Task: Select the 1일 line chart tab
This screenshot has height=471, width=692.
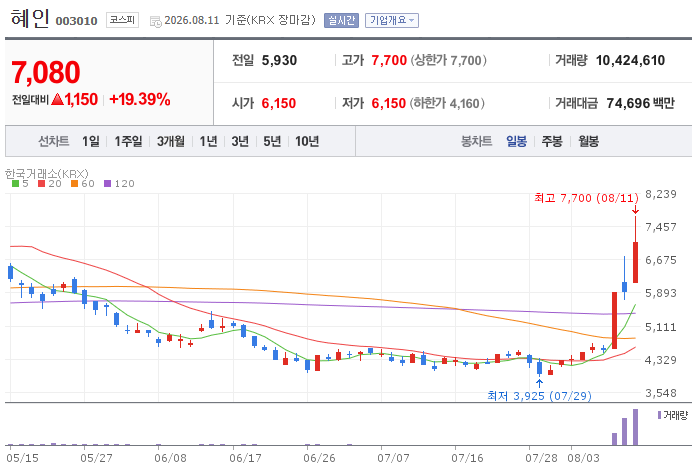Action: point(90,141)
